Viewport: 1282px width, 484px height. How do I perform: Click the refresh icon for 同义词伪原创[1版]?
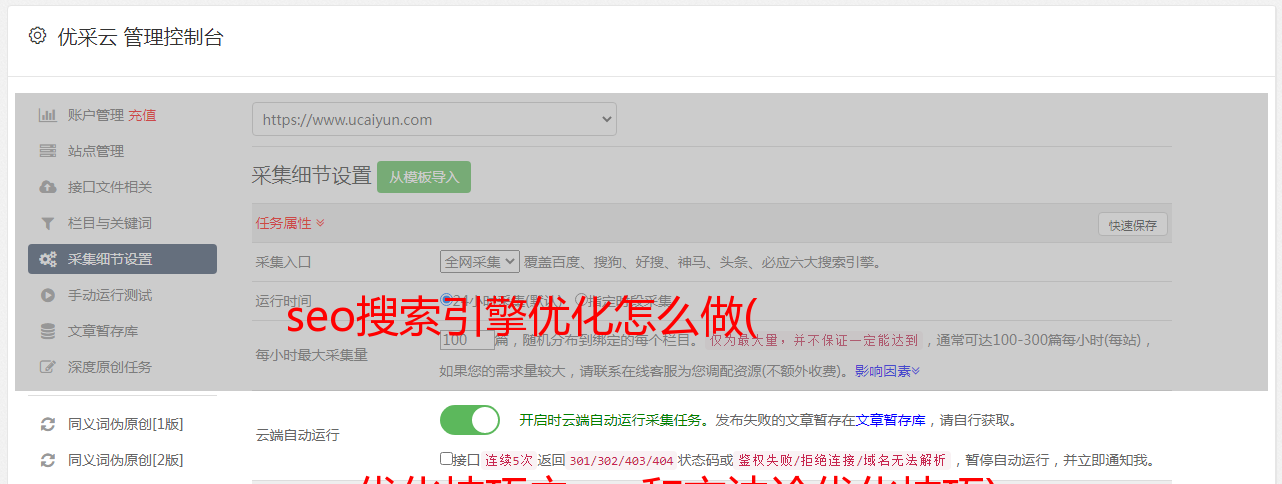point(47,424)
